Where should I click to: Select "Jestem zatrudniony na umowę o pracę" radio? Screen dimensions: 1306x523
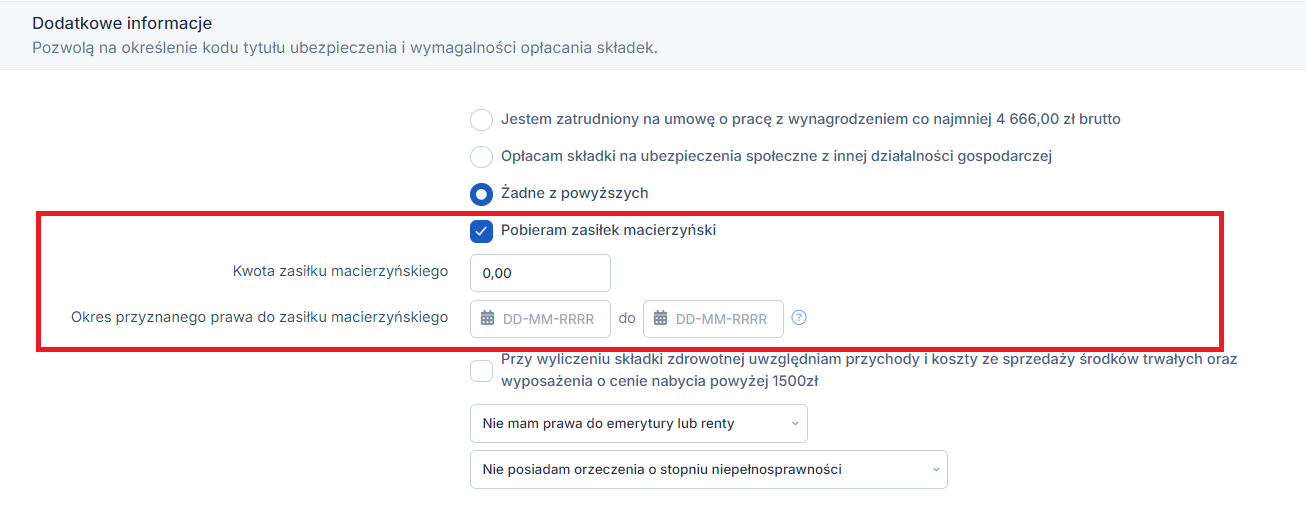click(481, 120)
